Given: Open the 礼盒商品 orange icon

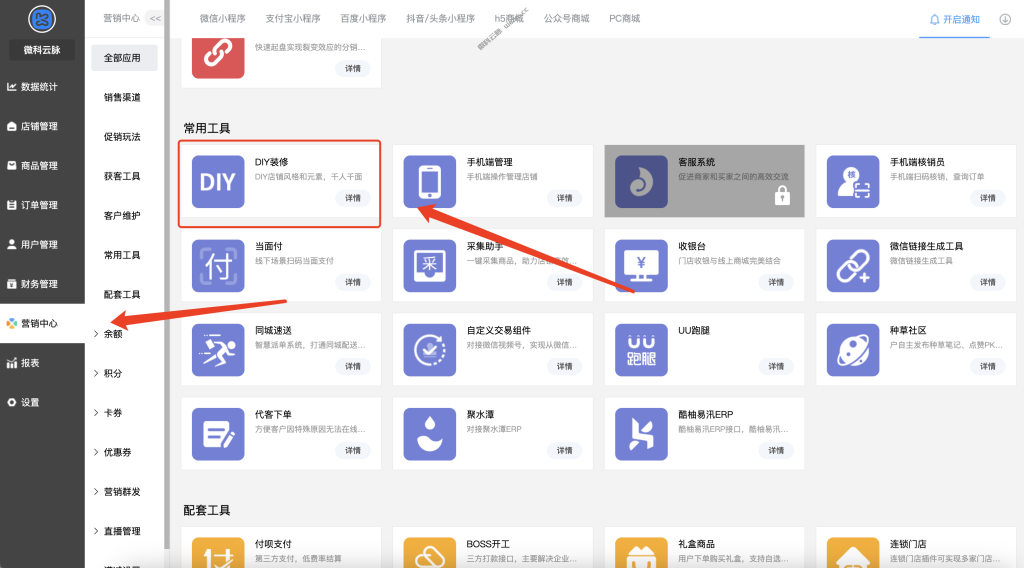Looking at the screenshot, I should coord(641,553).
